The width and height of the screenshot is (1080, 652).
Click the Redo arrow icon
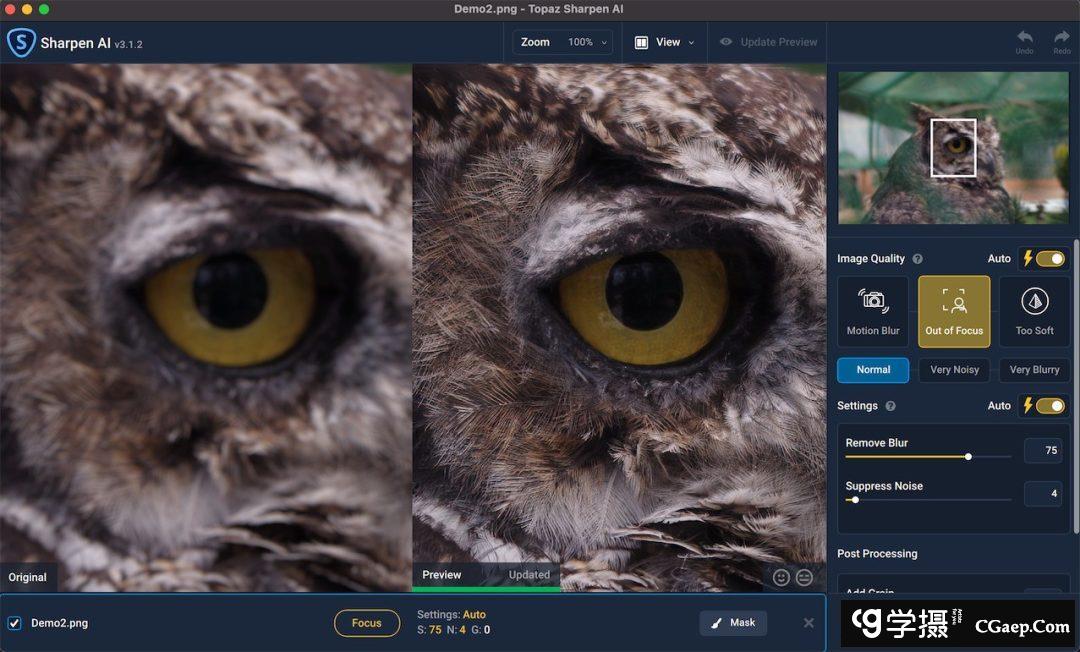[1061, 38]
